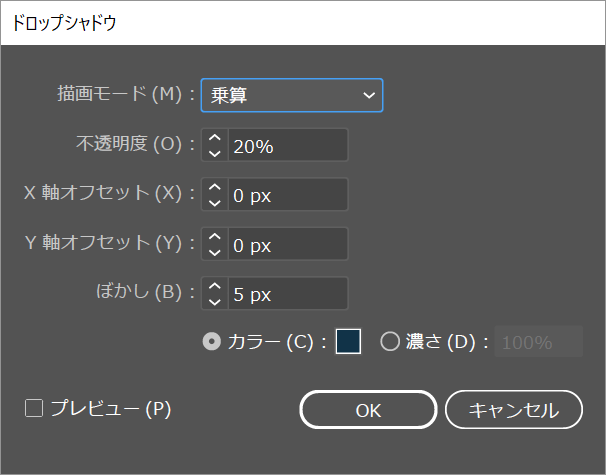Viewport: 606px width, 475px height.
Task: Enable the プレビュー checkbox
Action: pyautogui.click(x=35, y=408)
